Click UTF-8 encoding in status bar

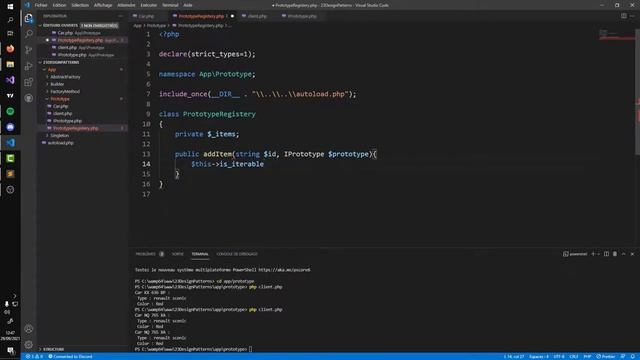[559, 356]
